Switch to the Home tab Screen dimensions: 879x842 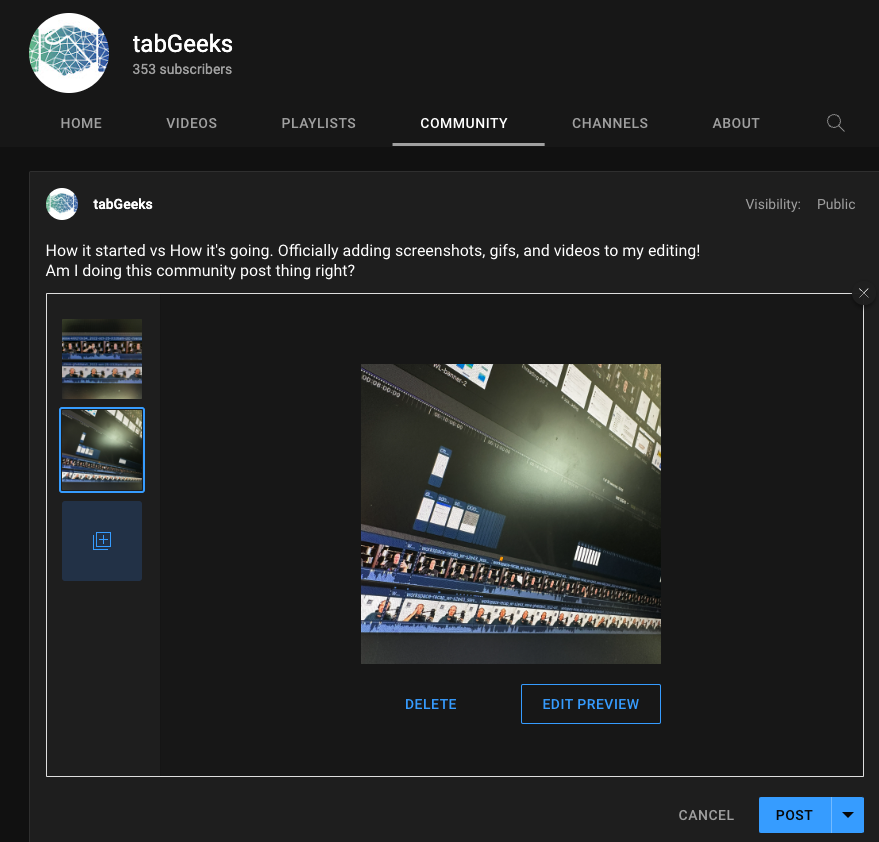point(81,123)
